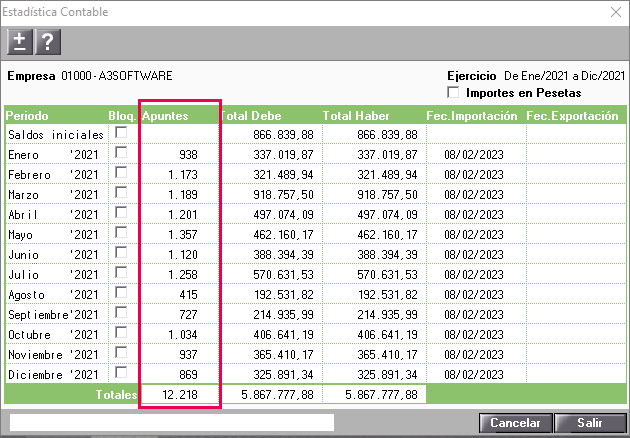
Task: Click Total Debe value for Octubre '2021
Action: pyautogui.click(x=283, y=335)
